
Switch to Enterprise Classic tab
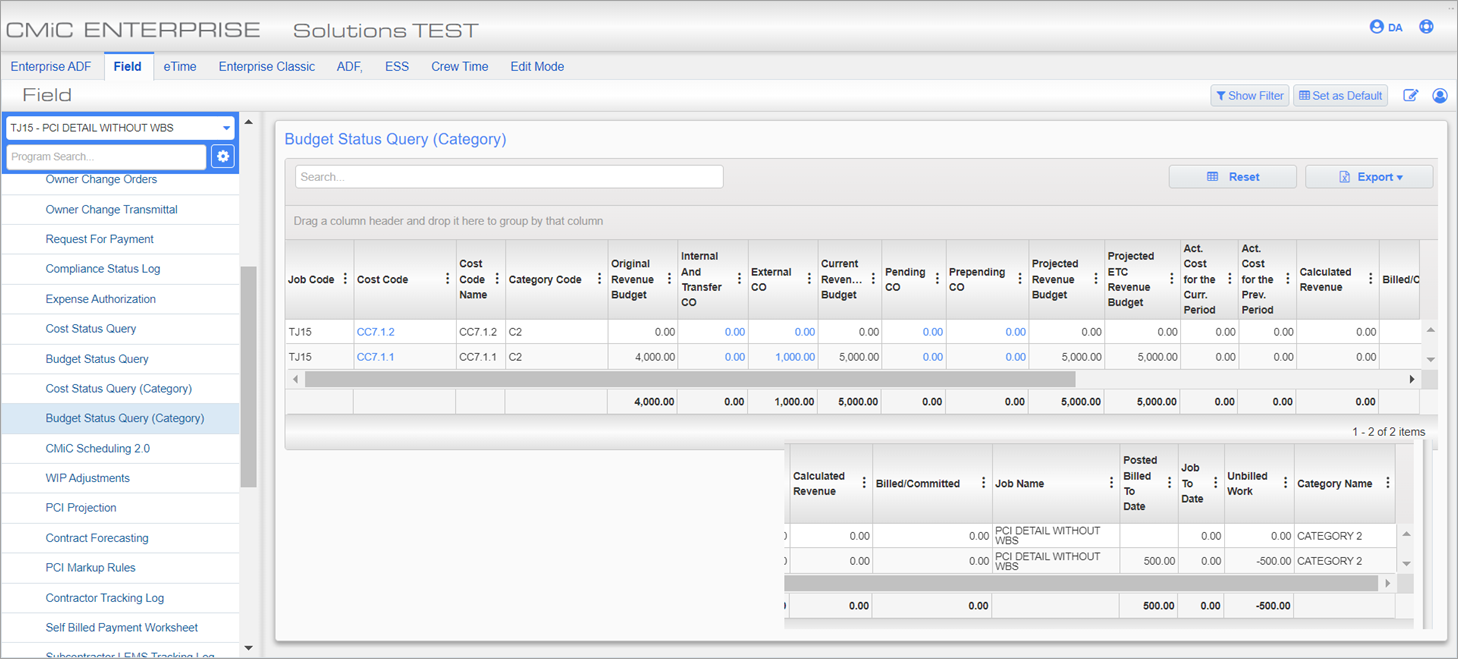(267, 67)
